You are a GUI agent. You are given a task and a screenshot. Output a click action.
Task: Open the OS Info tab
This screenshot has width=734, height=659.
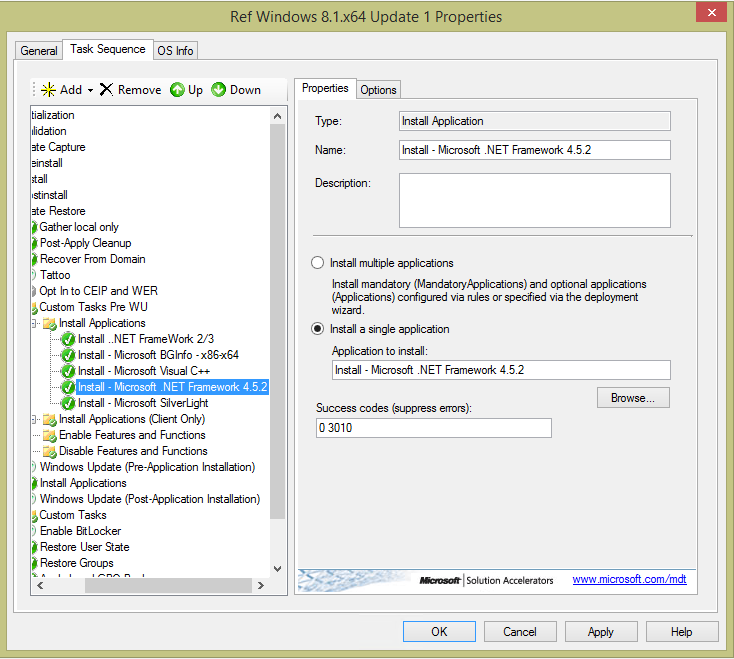[x=176, y=51]
